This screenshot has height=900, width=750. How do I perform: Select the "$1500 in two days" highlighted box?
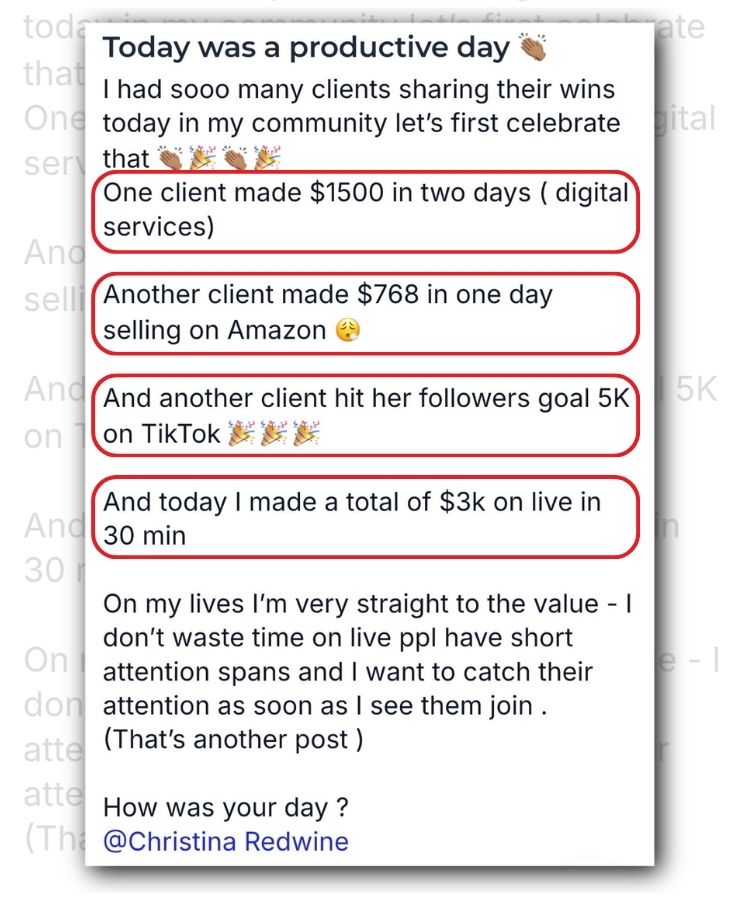coord(366,211)
